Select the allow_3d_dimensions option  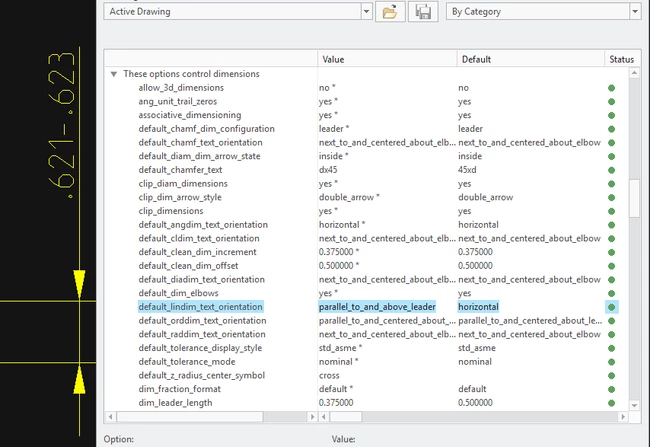[181, 88]
